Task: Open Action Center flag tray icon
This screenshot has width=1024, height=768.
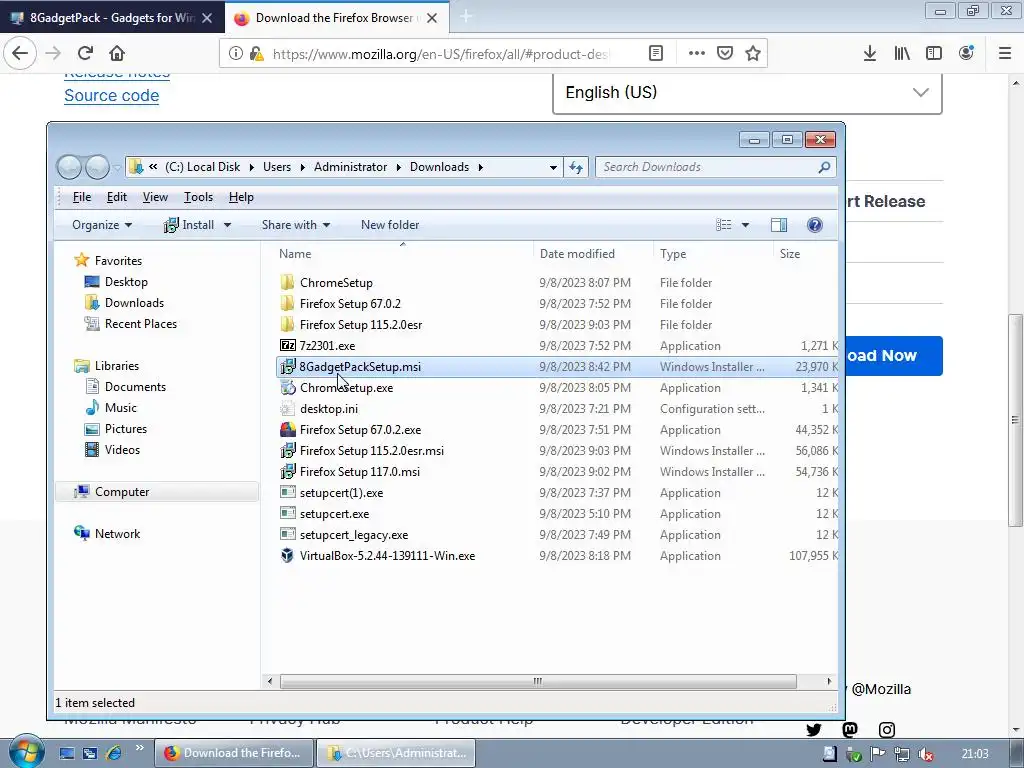Action: click(x=878, y=754)
